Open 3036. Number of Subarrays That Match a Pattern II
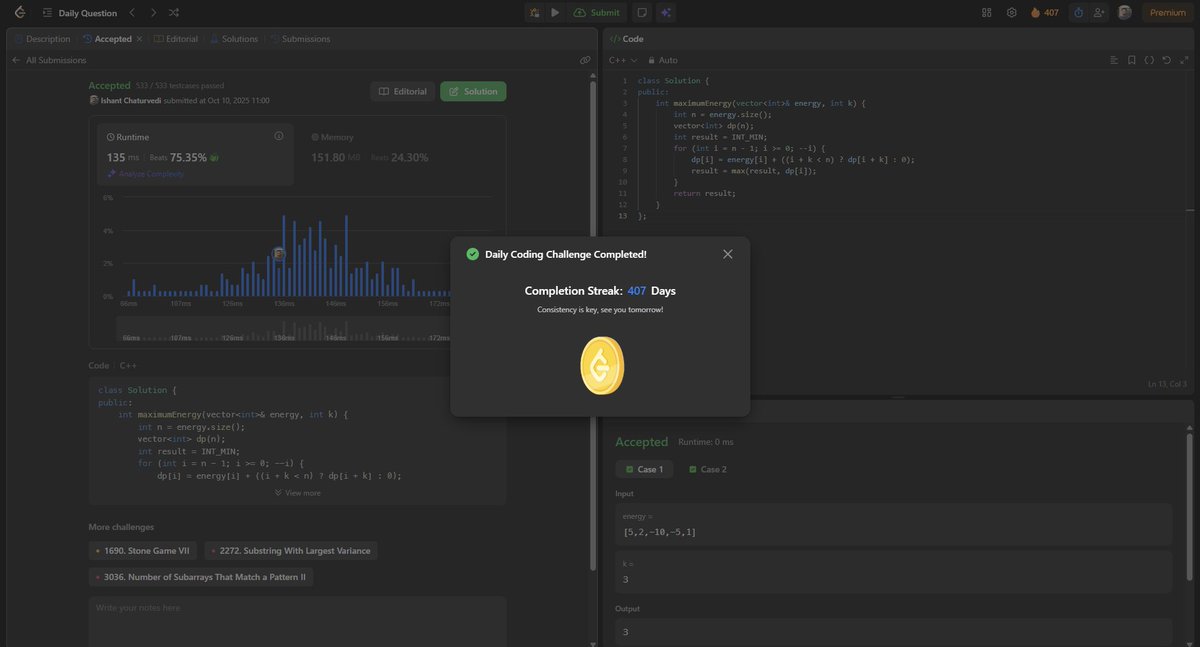This screenshot has height=647, width=1200. (x=201, y=577)
